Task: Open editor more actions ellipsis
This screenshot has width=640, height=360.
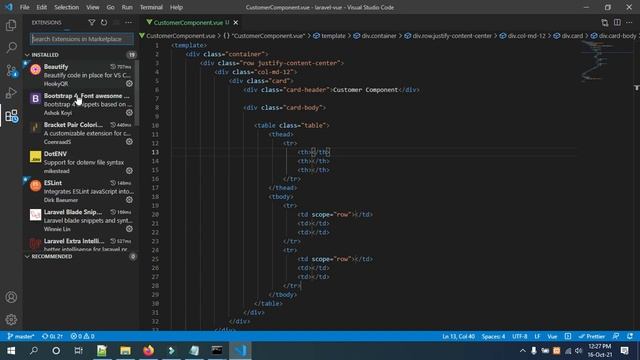Action: coord(629,22)
